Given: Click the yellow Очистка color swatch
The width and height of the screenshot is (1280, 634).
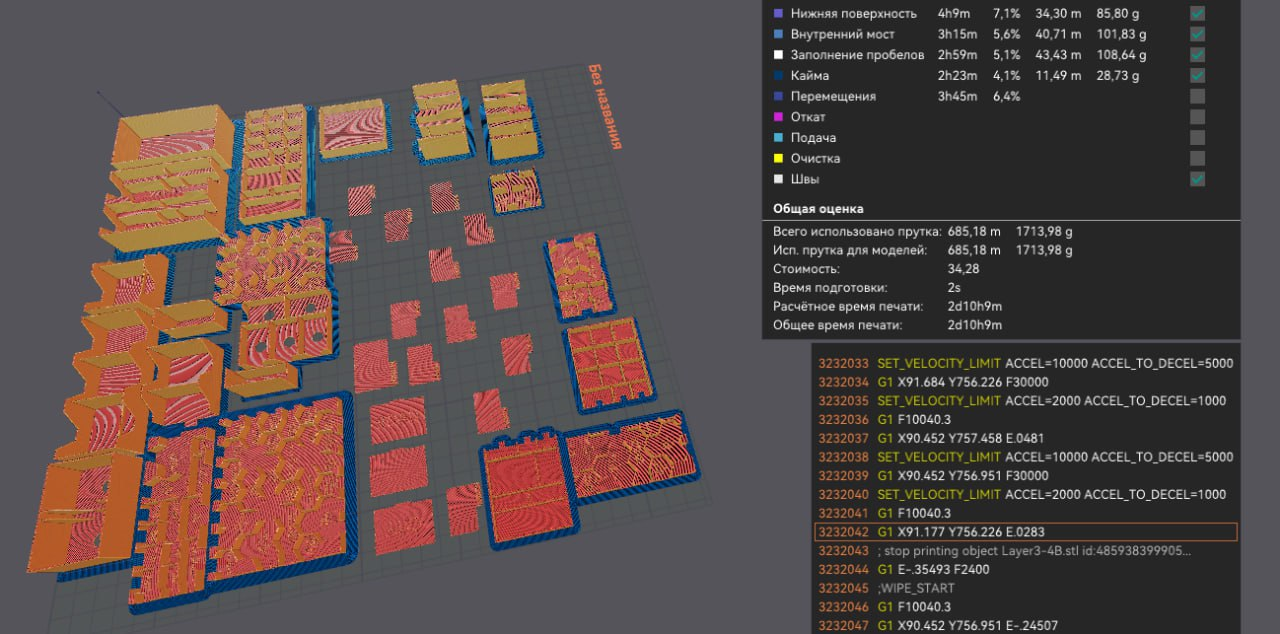Looking at the screenshot, I should [778, 158].
